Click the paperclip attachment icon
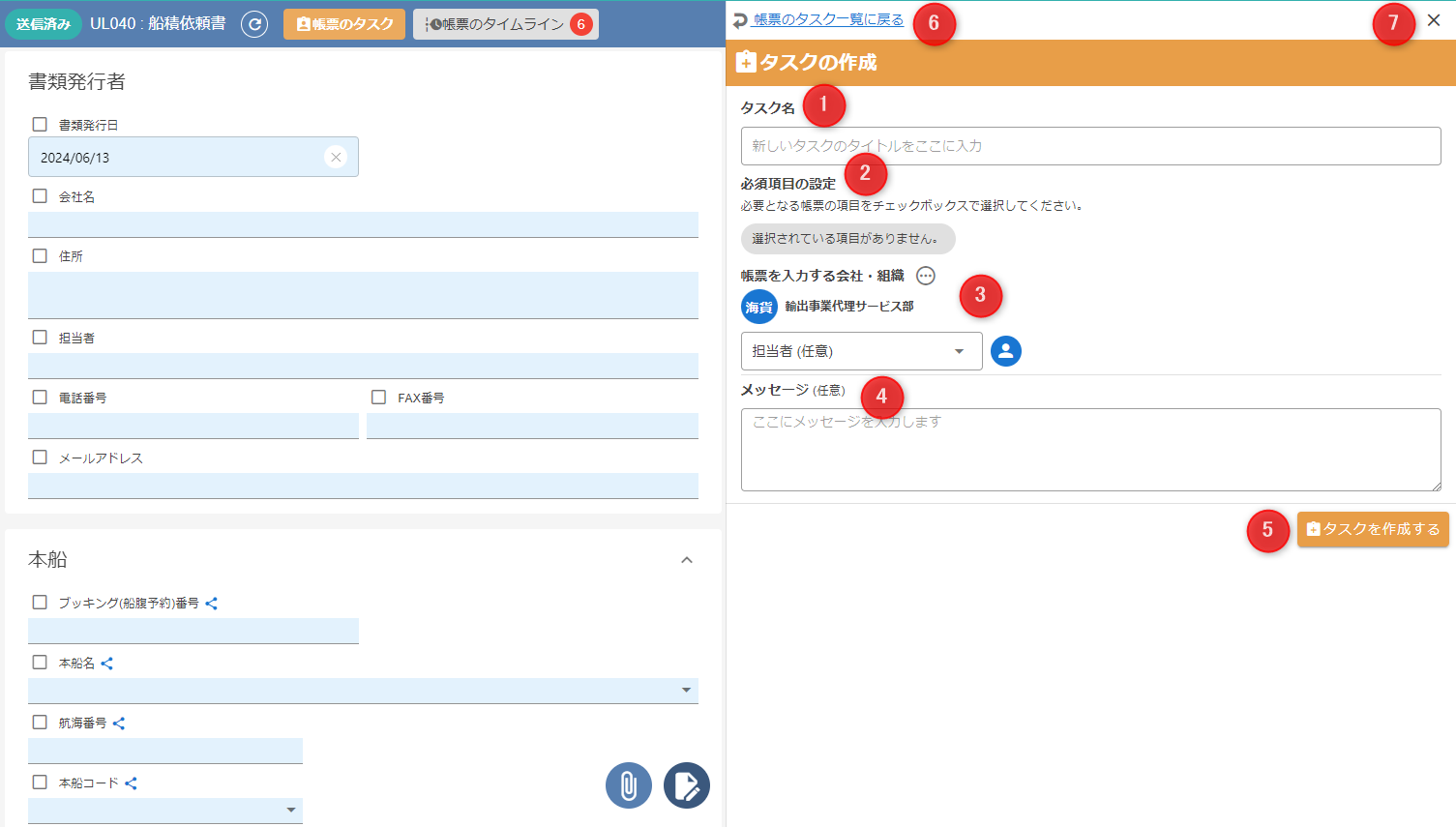1456x827 pixels. (629, 785)
